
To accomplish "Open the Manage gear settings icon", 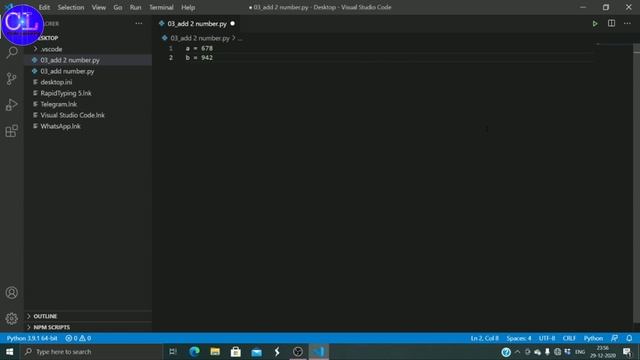I will click(11, 318).
